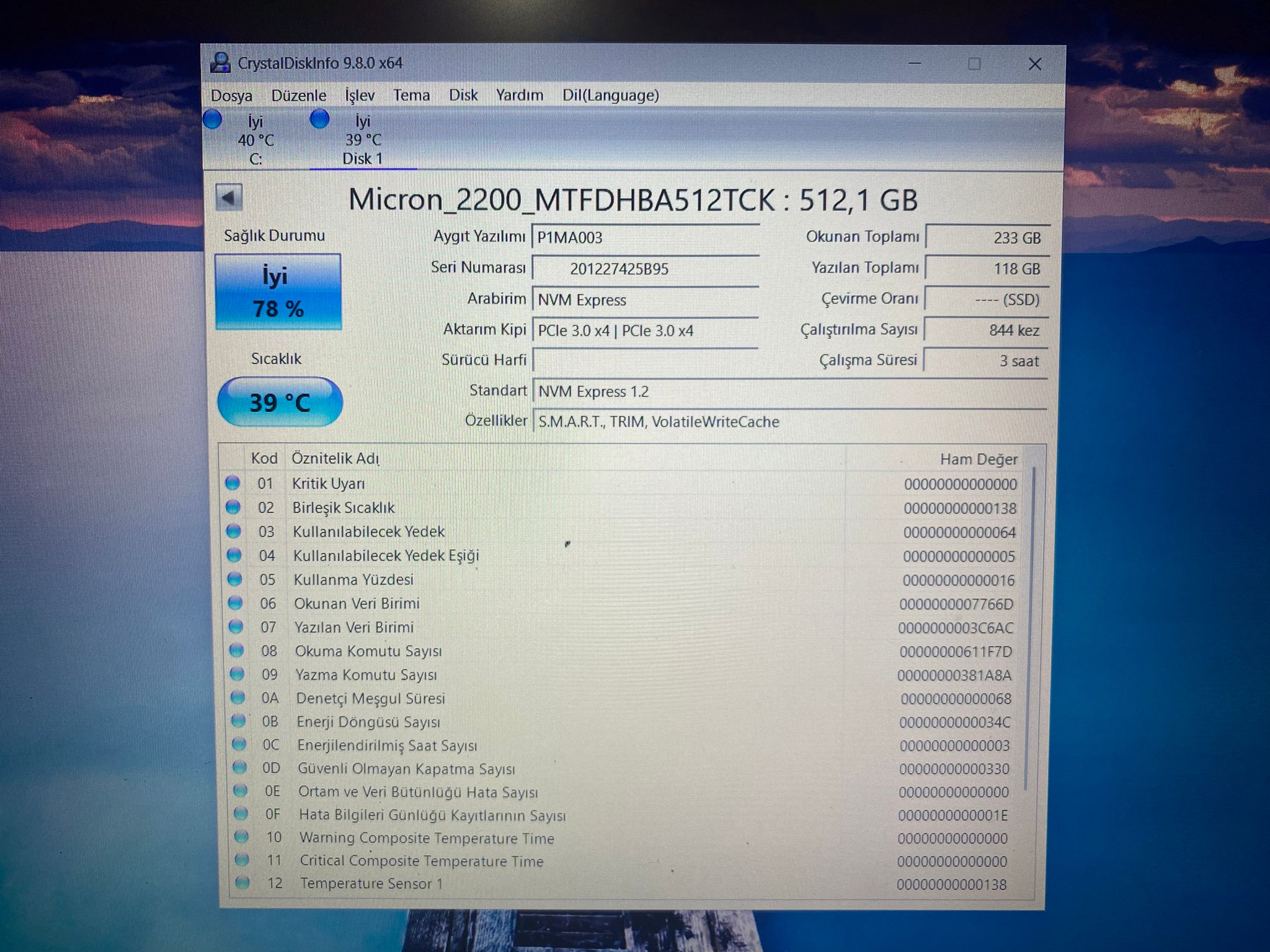The width and height of the screenshot is (1270, 952).
Task: Select the Disk 1 status indicator
Action: [x=320, y=118]
